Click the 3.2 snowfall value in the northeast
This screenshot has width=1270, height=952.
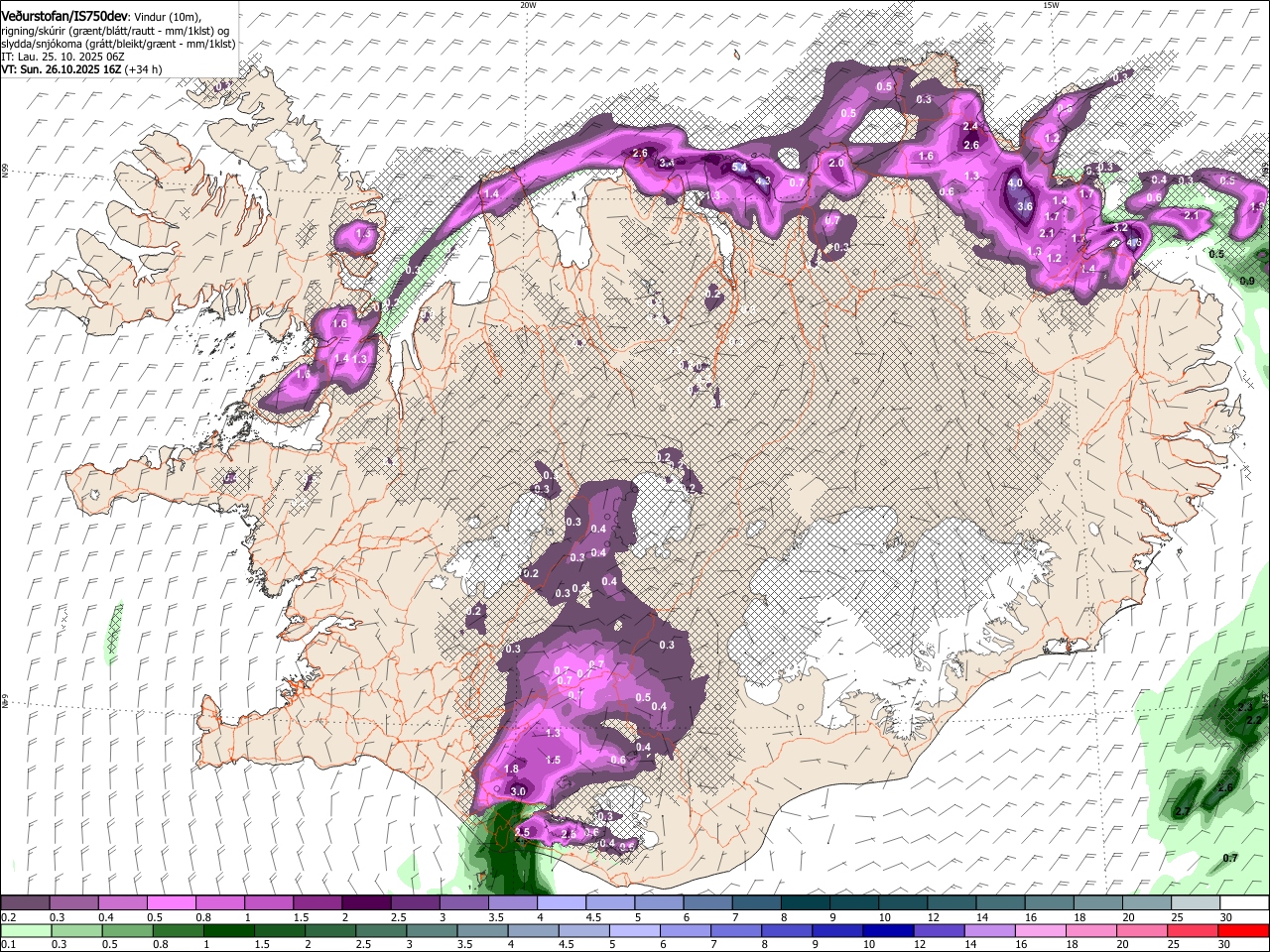1120,228
